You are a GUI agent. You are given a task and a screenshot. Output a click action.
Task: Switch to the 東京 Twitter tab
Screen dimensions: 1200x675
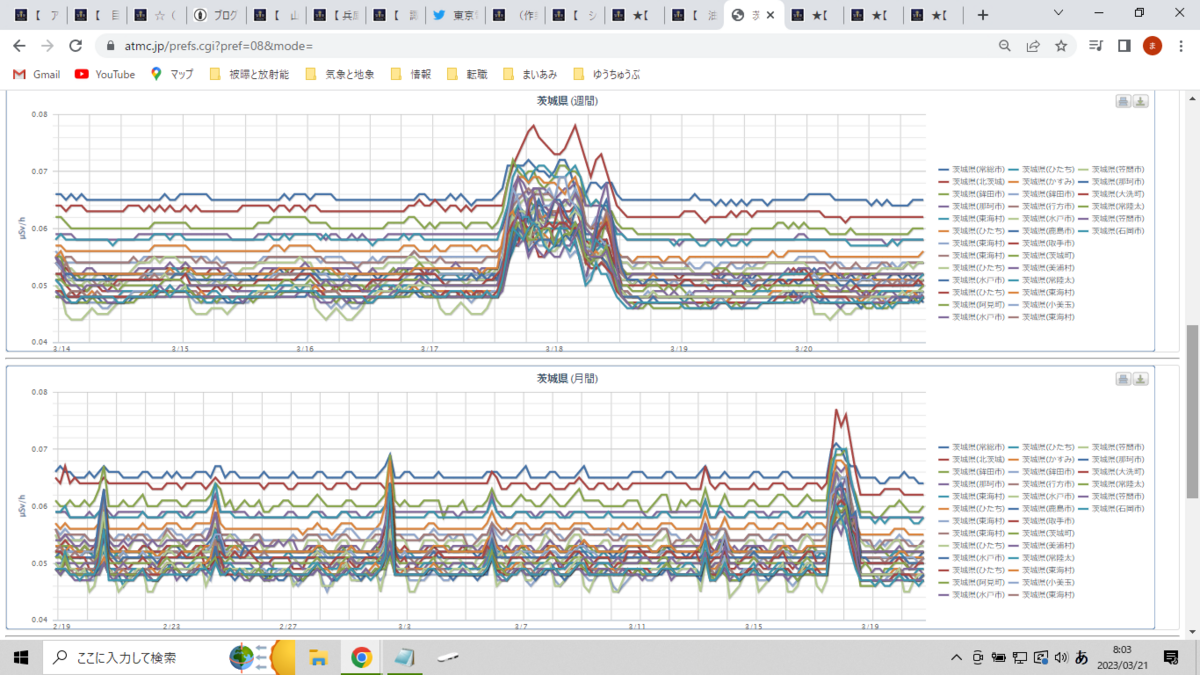coord(455,15)
